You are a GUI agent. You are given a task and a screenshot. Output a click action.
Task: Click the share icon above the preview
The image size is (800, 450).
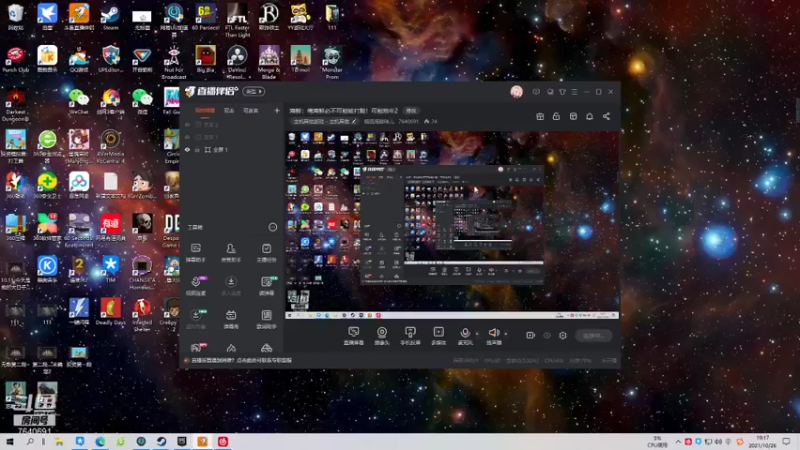pos(606,116)
